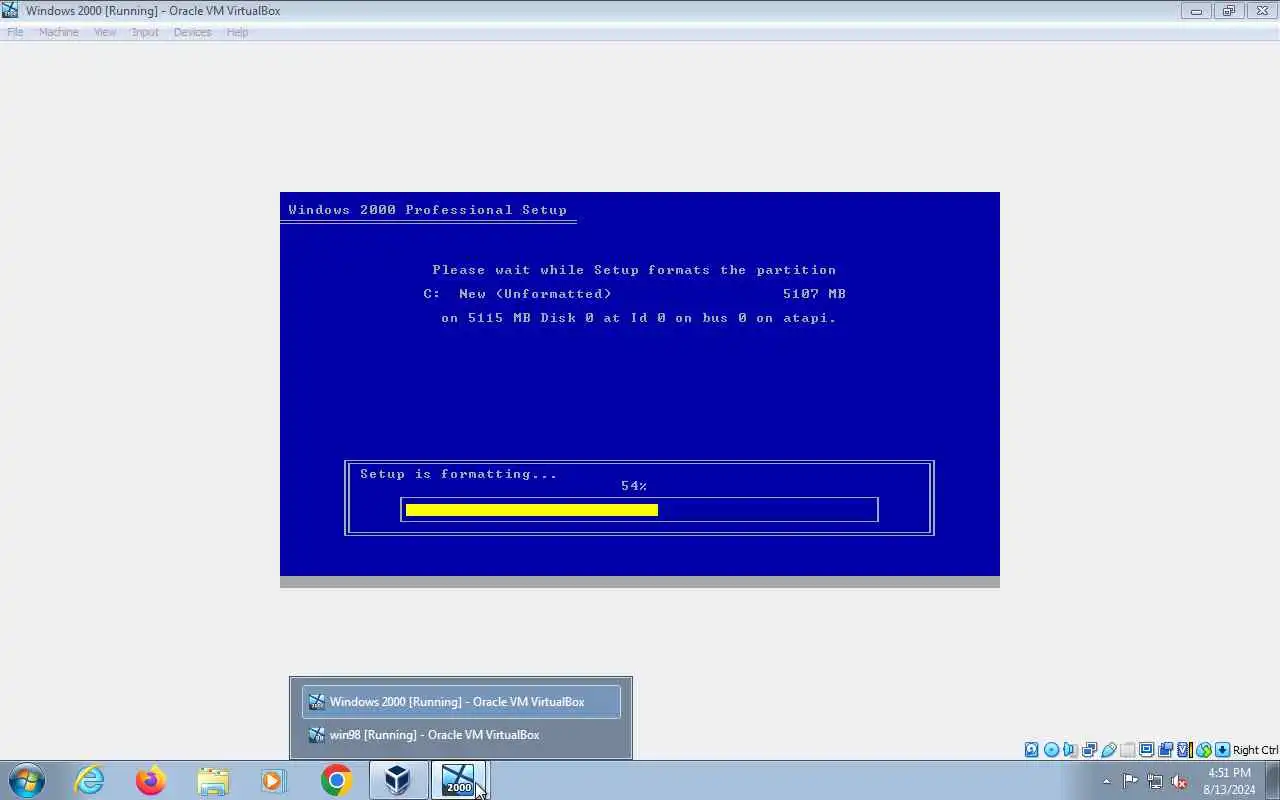Select Windows 2000 [Running] taskbar preview entry
This screenshot has width=1280, height=800.
pyautogui.click(x=461, y=702)
